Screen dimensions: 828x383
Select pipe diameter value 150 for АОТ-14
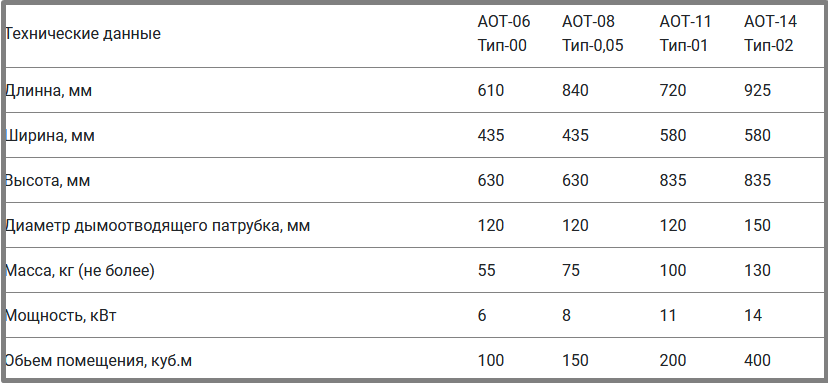[757, 226]
